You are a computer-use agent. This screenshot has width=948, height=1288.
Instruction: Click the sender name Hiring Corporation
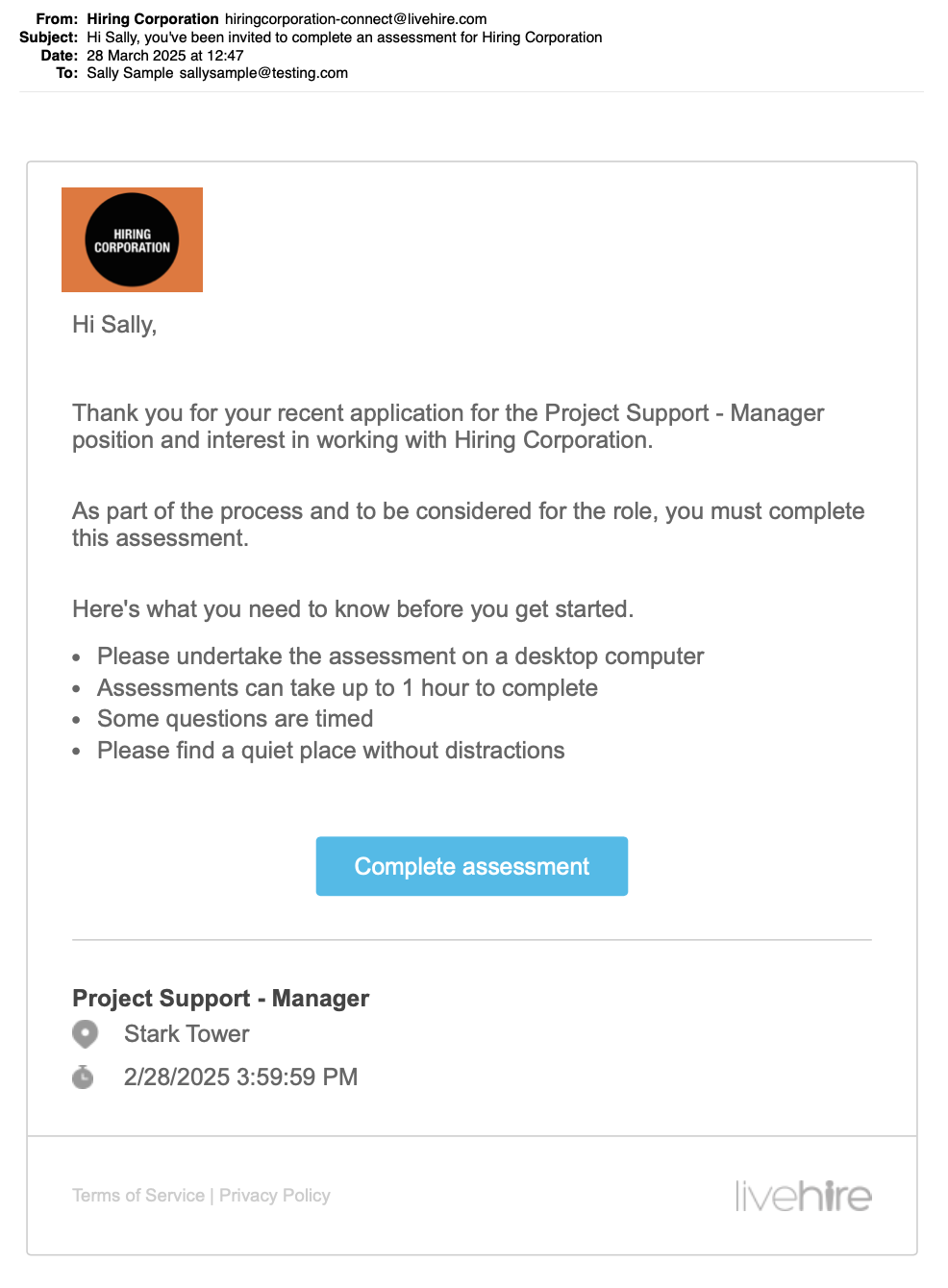[153, 19]
